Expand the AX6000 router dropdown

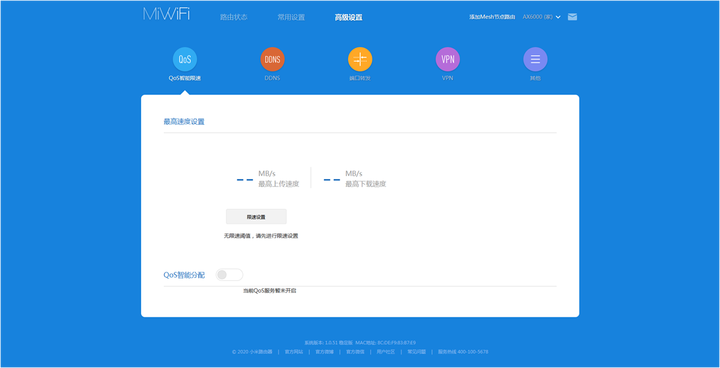click(542, 17)
